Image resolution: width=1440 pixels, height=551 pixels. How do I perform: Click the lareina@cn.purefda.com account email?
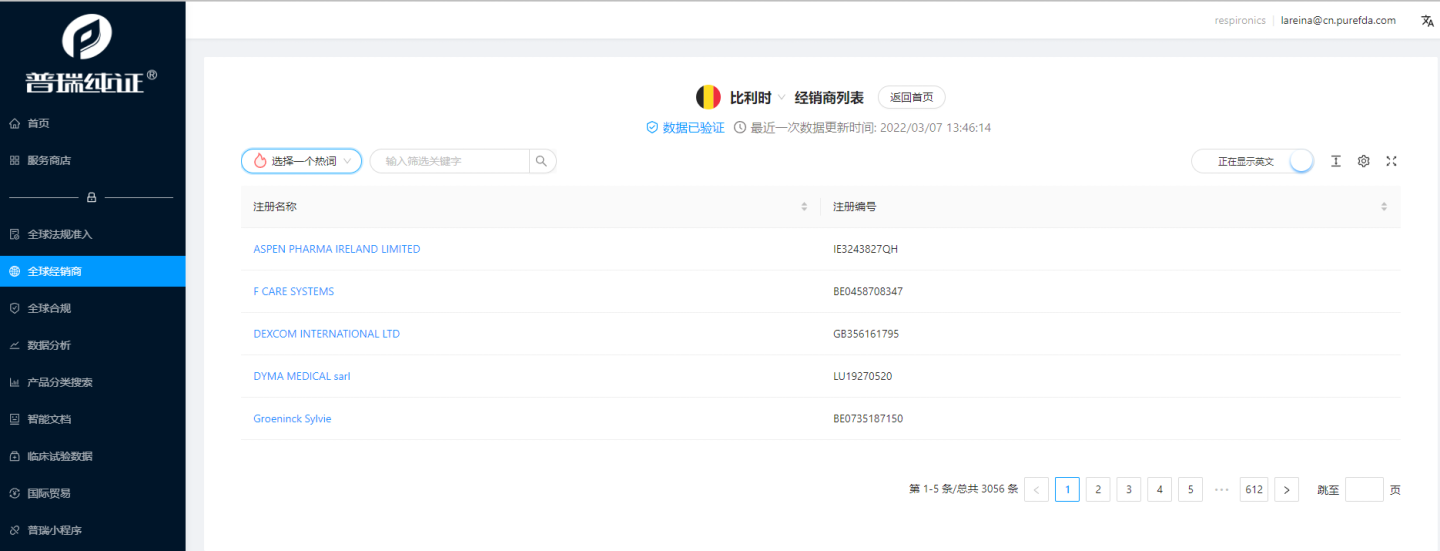1338,20
